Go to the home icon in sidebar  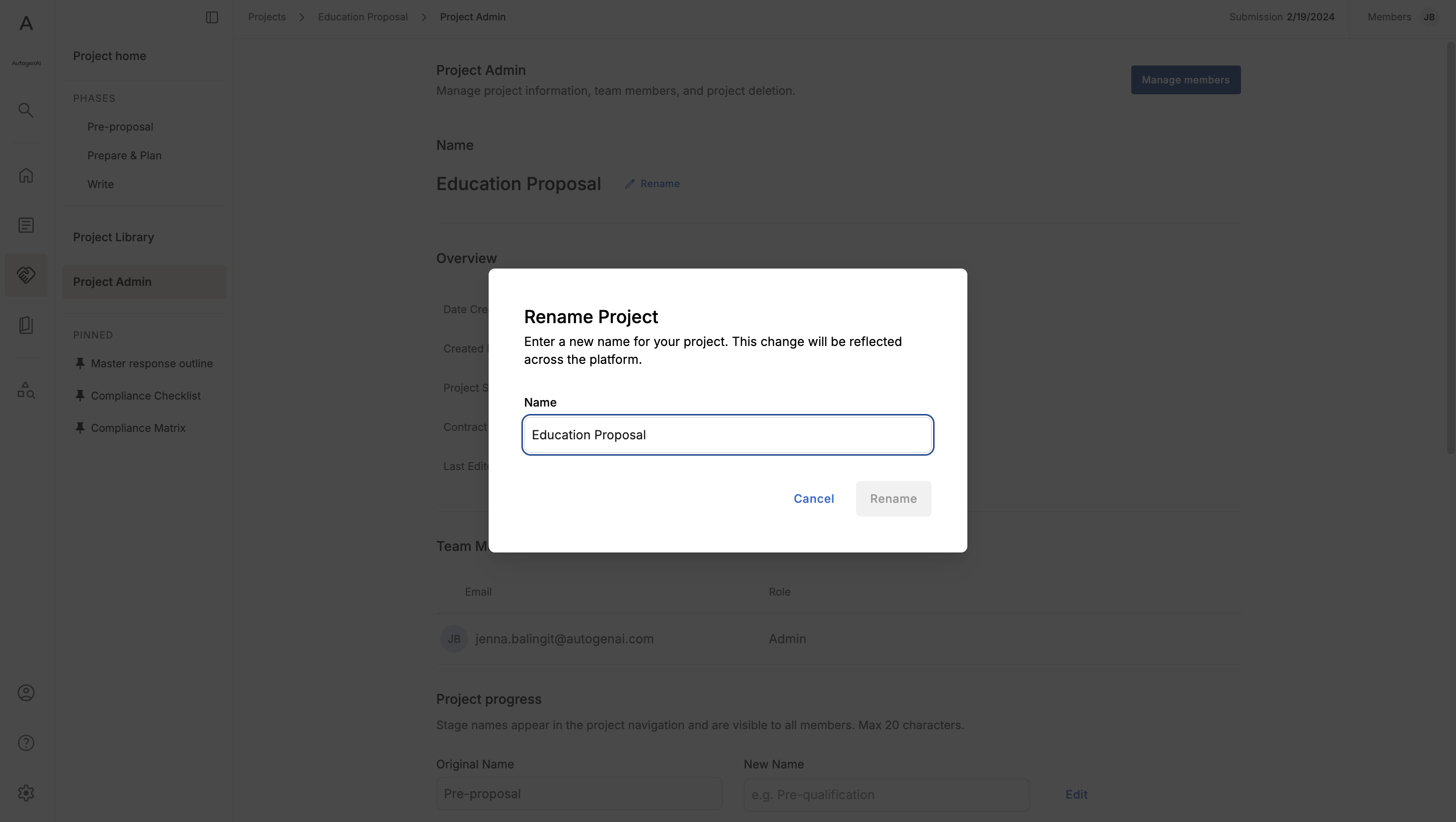click(26, 175)
